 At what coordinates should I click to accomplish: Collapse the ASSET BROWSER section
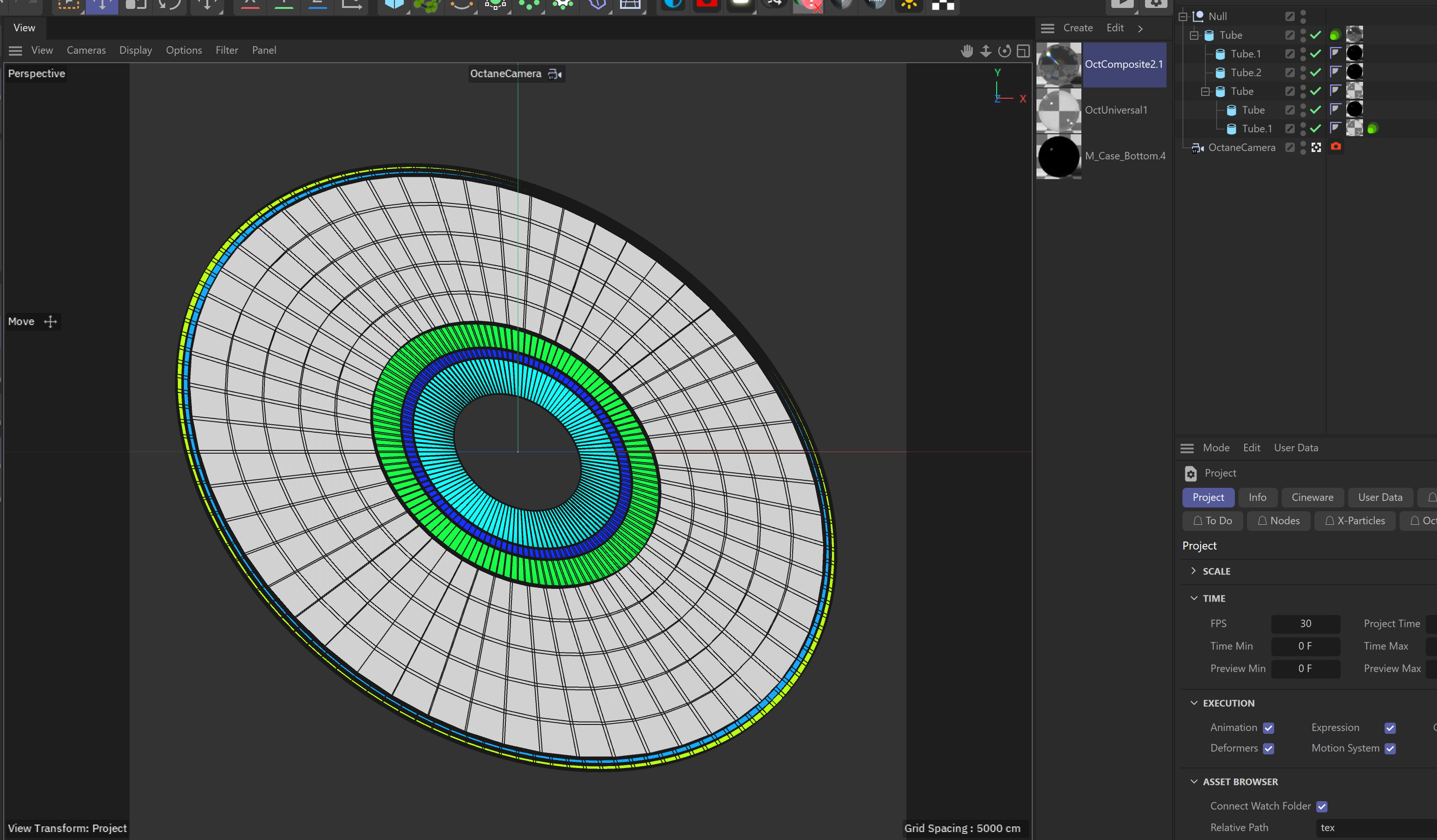[x=1194, y=781]
